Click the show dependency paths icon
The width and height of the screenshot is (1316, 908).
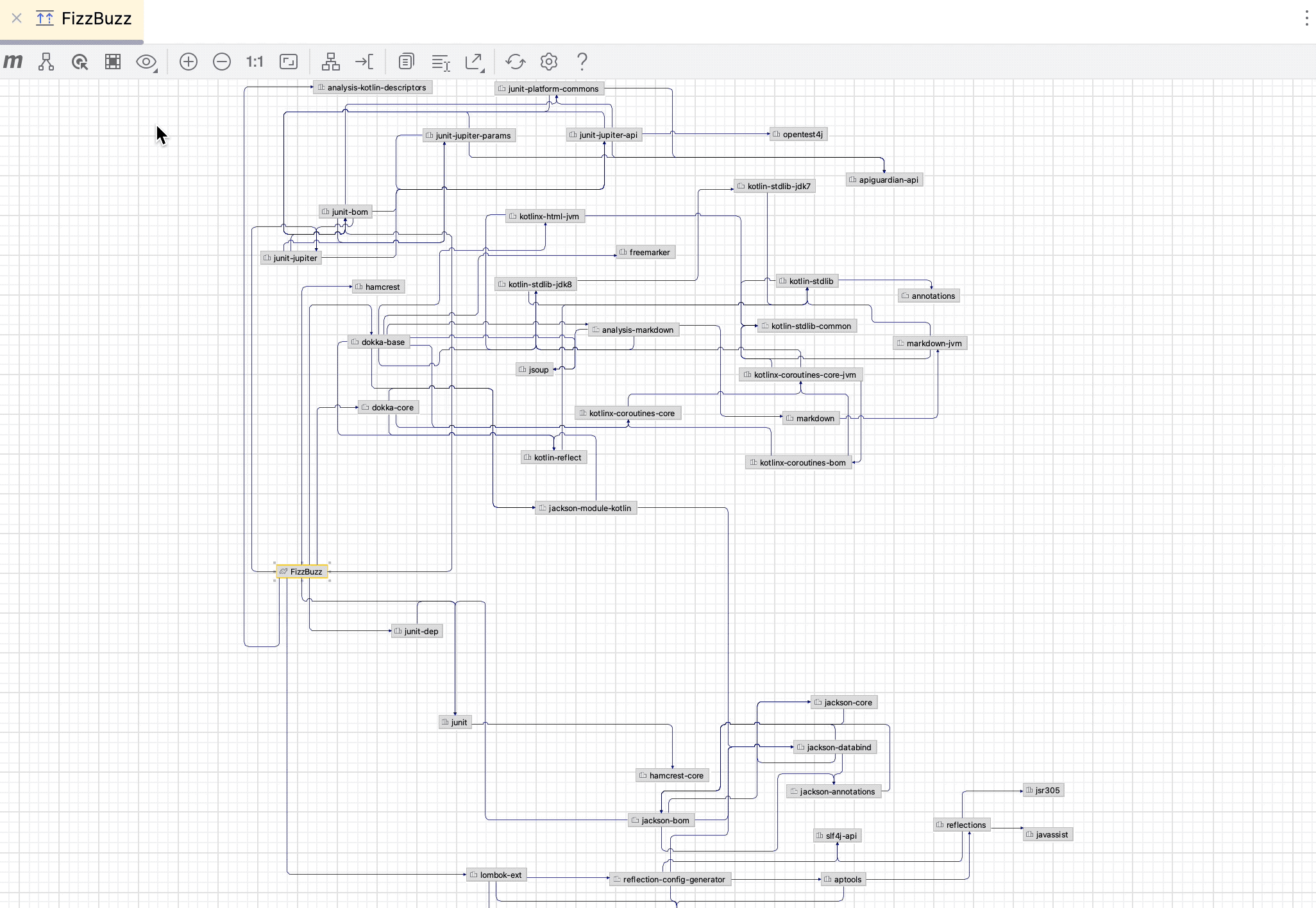click(46, 62)
